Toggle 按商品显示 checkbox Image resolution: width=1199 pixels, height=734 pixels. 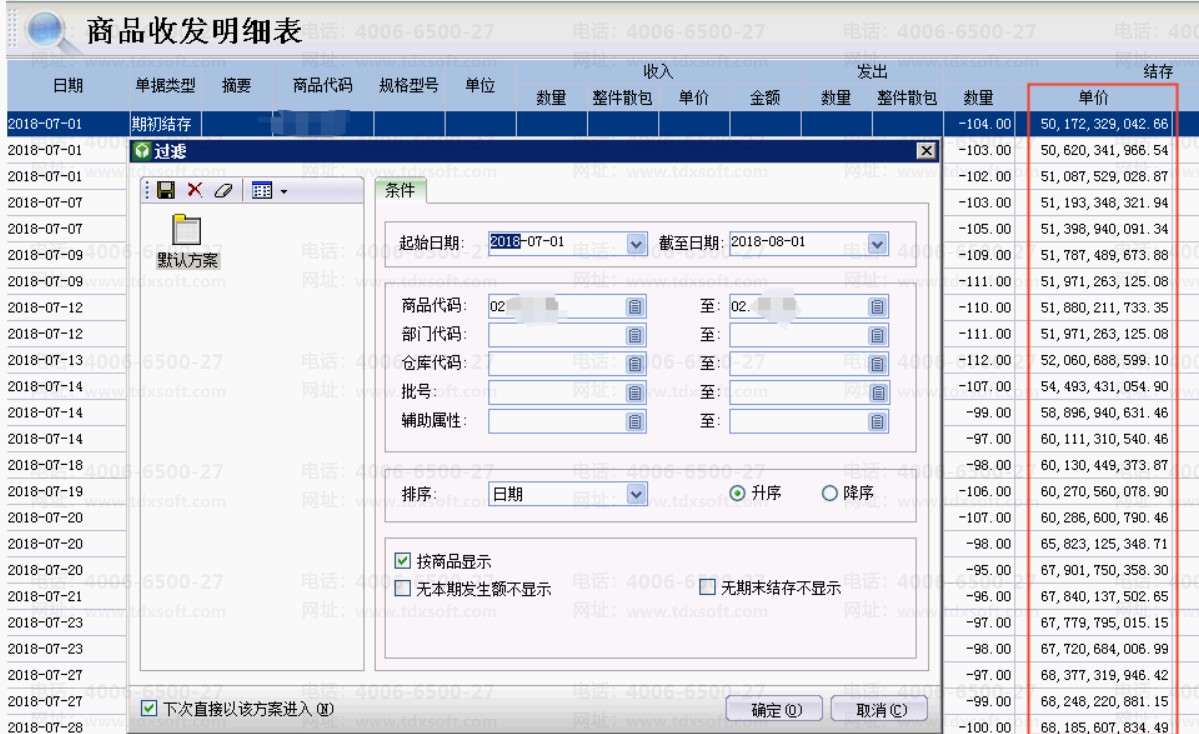pyautogui.click(x=402, y=560)
